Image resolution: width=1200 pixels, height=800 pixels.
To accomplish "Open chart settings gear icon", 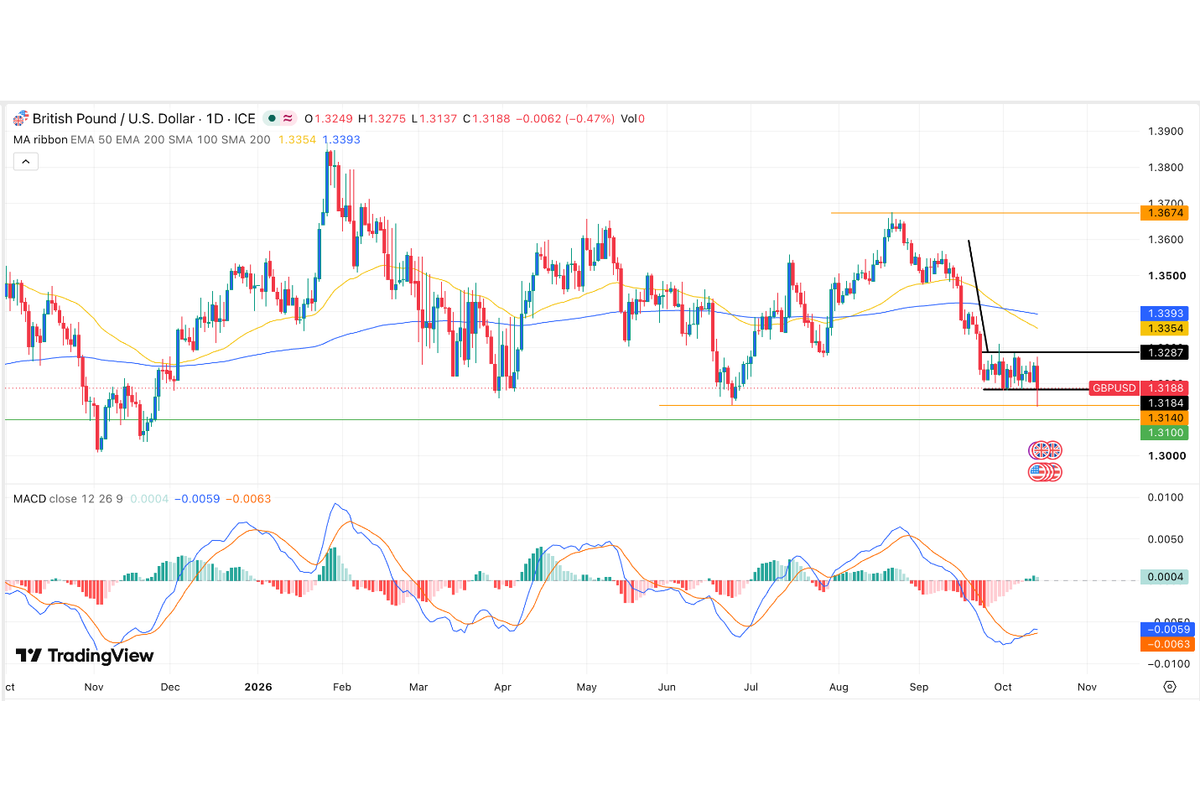I will (1169, 687).
